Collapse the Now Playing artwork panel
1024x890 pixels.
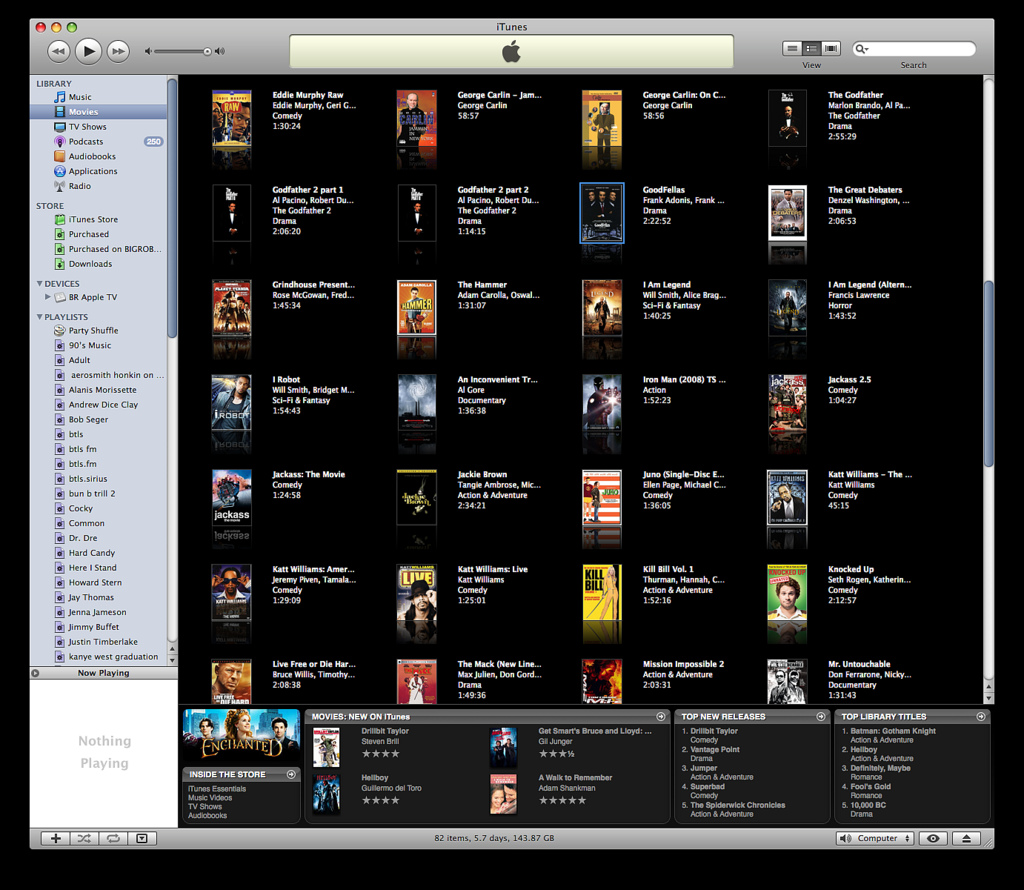(36, 673)
